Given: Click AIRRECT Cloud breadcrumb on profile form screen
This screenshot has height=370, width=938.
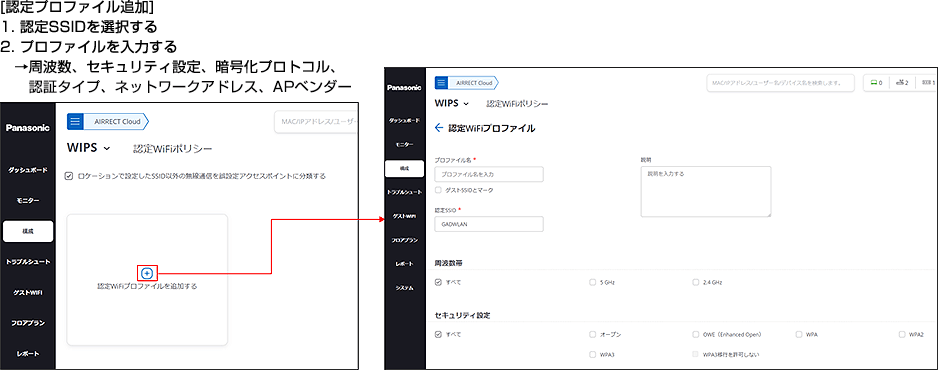Looking at the screenshot, I should (474, 83).
